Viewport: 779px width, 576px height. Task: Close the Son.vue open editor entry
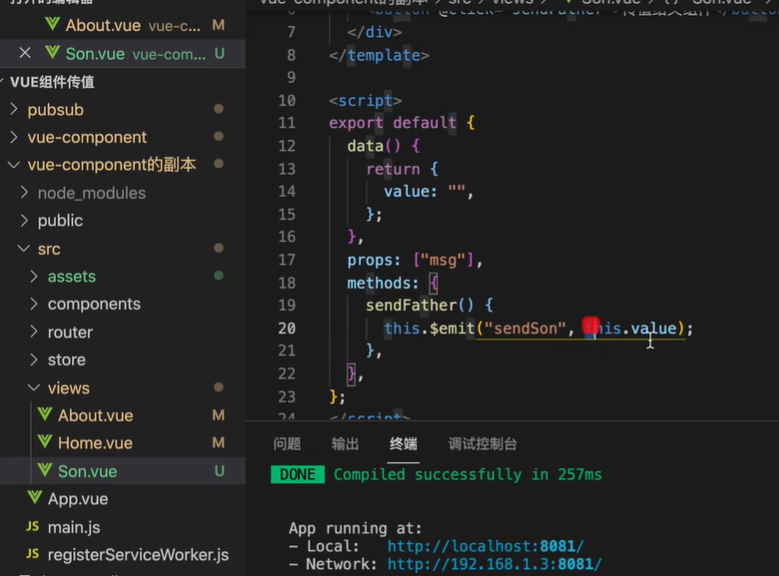pos(25,53)
